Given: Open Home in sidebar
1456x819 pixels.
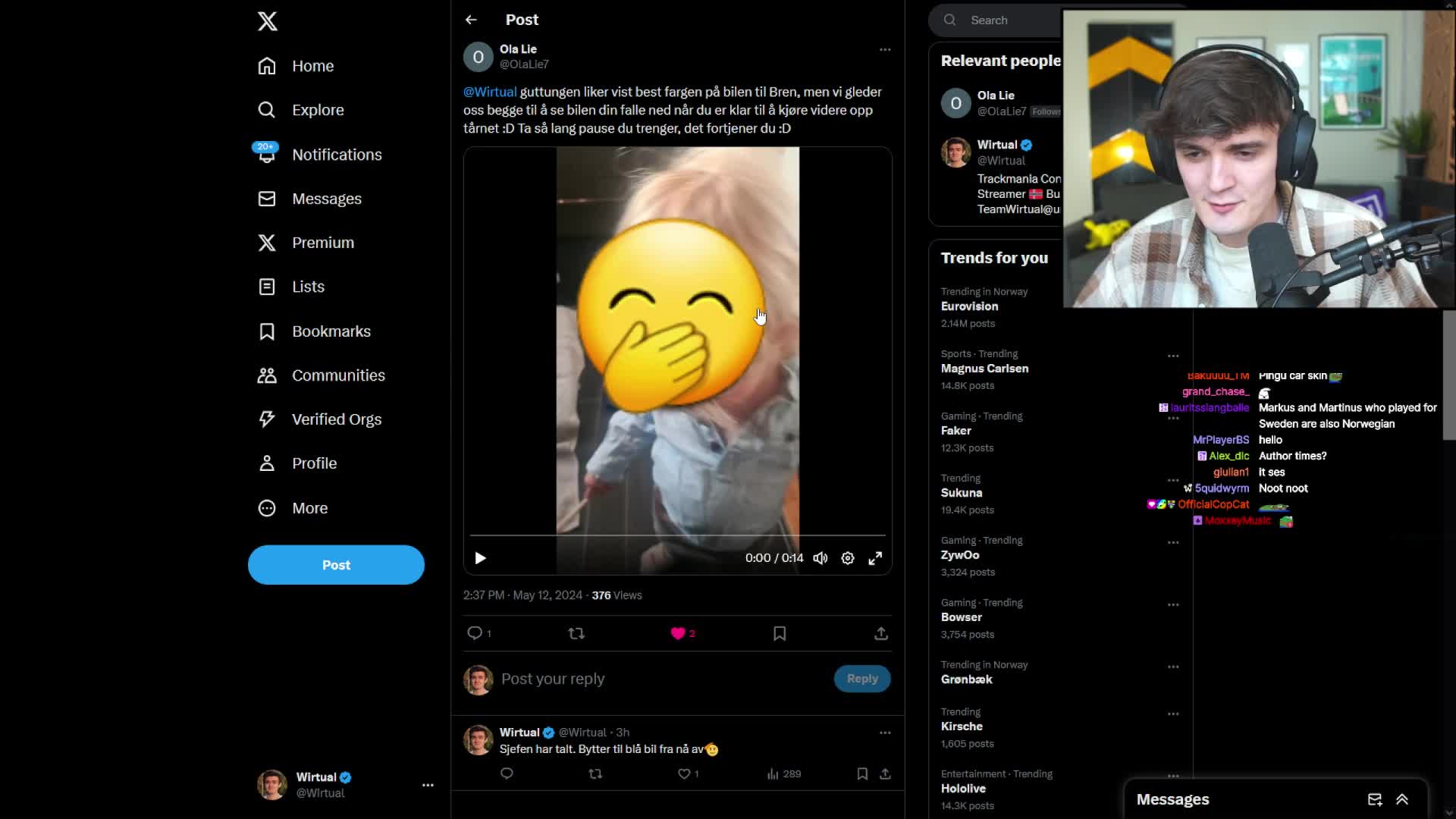Looking at the screenshot, I should click(x=296, y=66).
